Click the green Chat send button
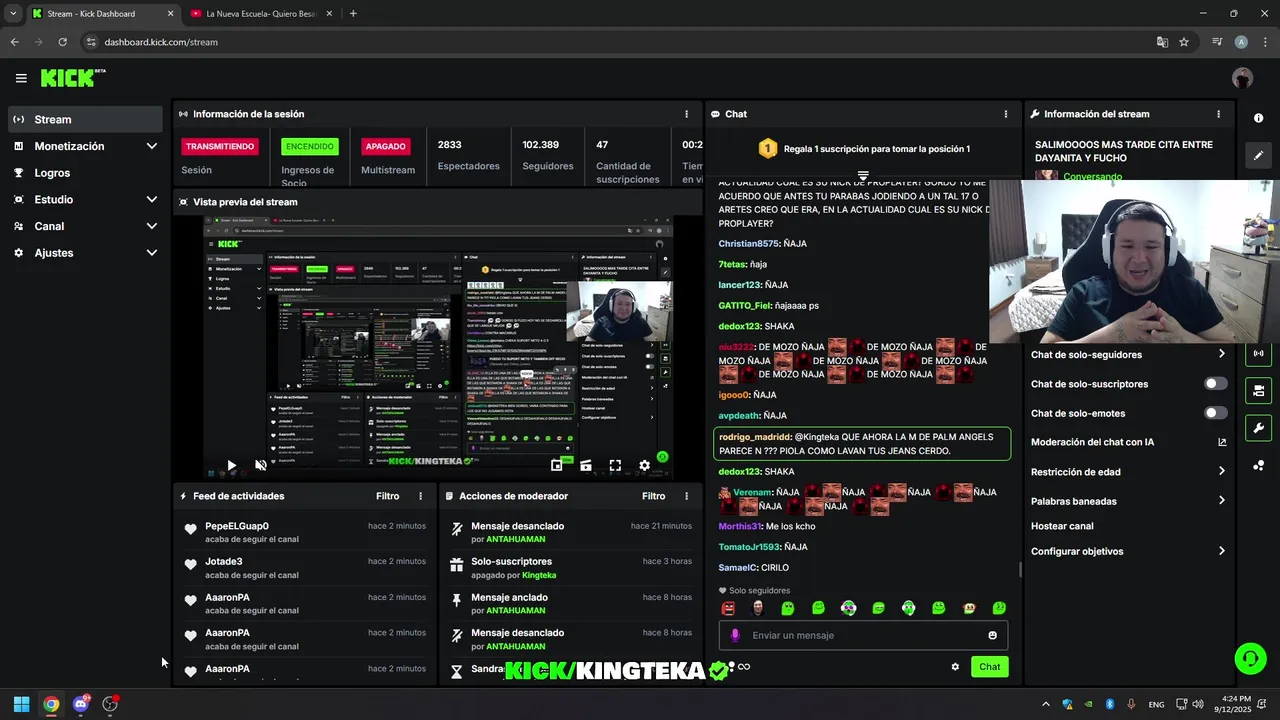Screen dimensions: 1280x720 click(989, 667)
